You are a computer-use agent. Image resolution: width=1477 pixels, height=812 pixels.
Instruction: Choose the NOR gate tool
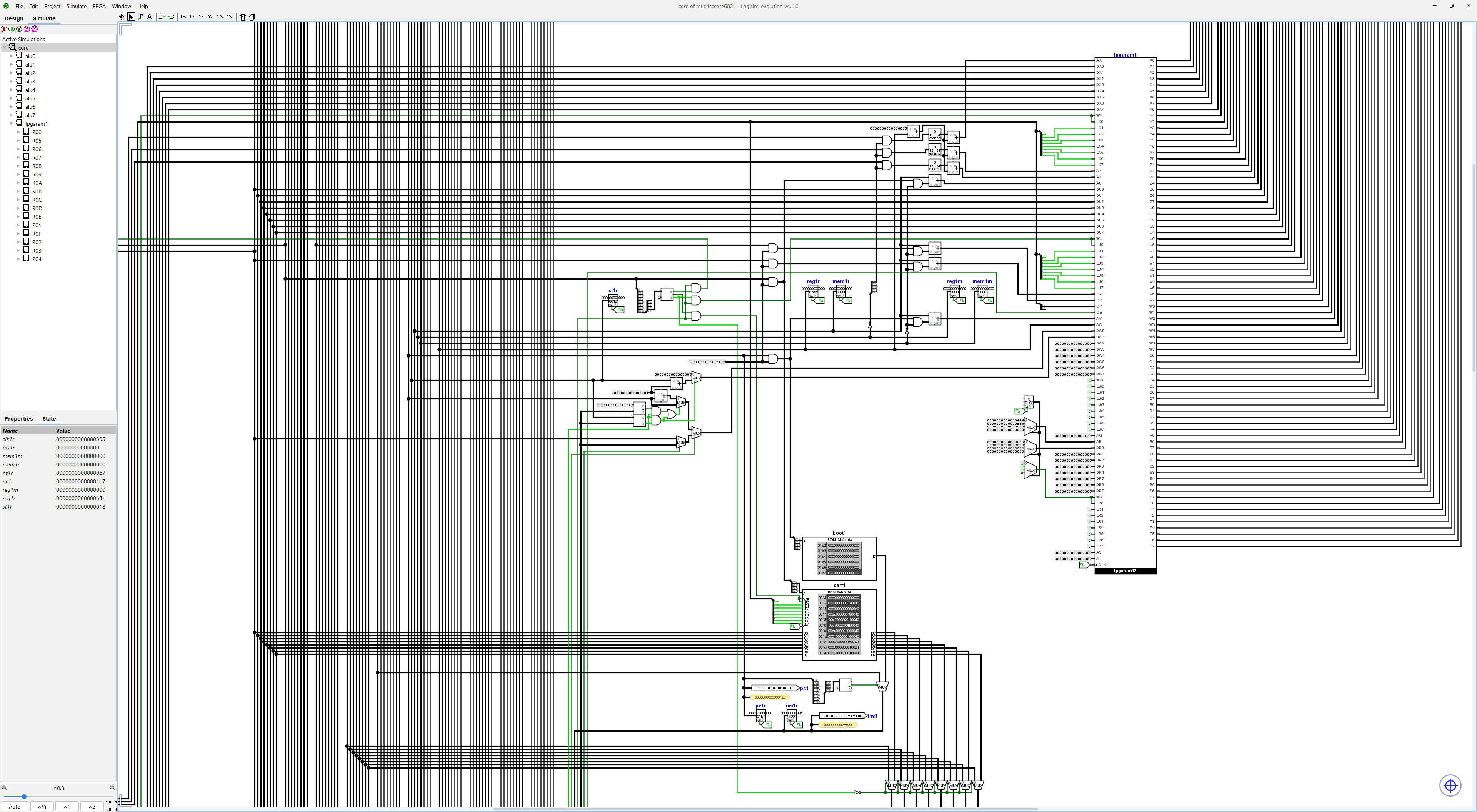click(x=230, y=17)
